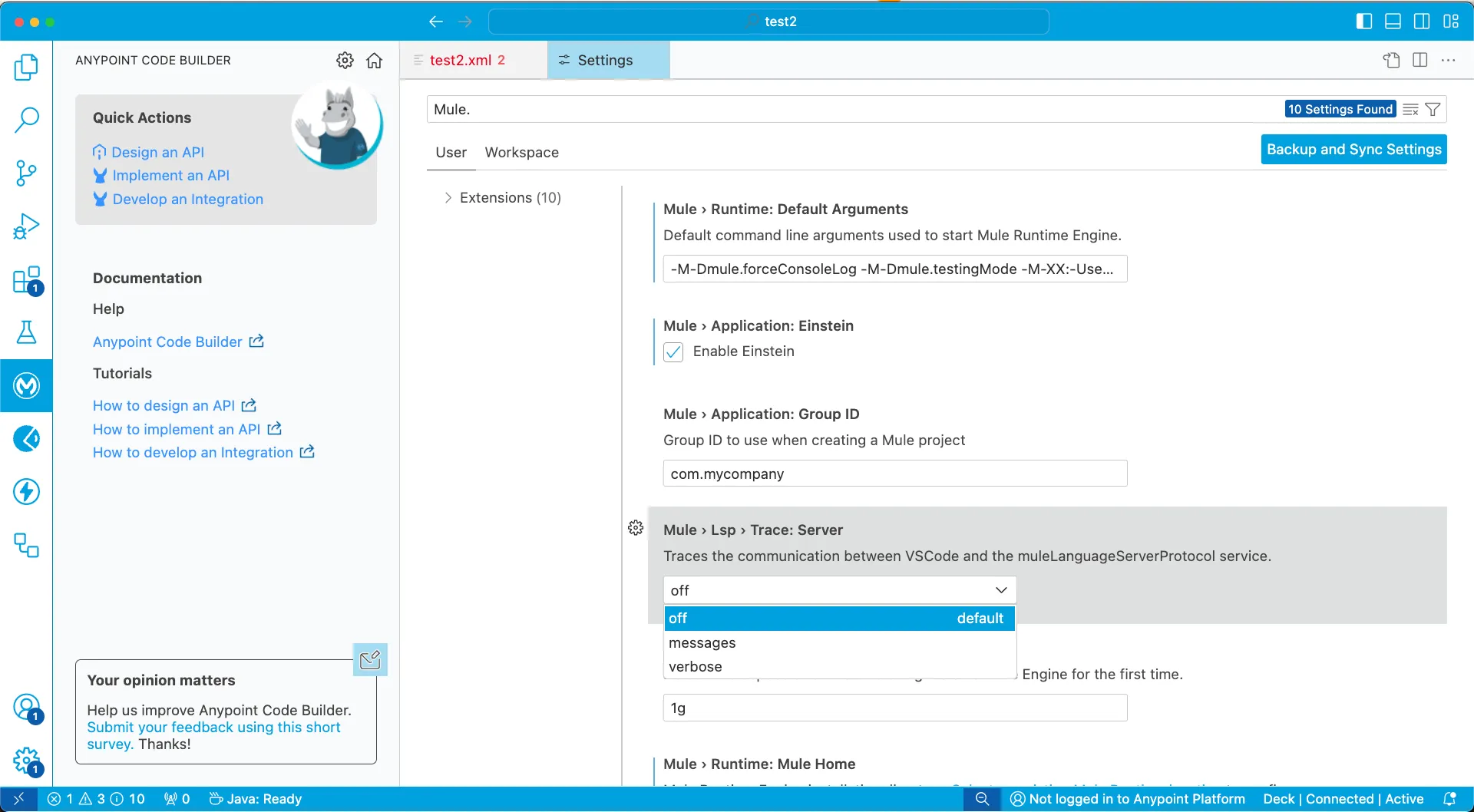Click the home icon in Anypoint Code Builder header
This screenshot has height=812, width=1474.
point(374,61)
